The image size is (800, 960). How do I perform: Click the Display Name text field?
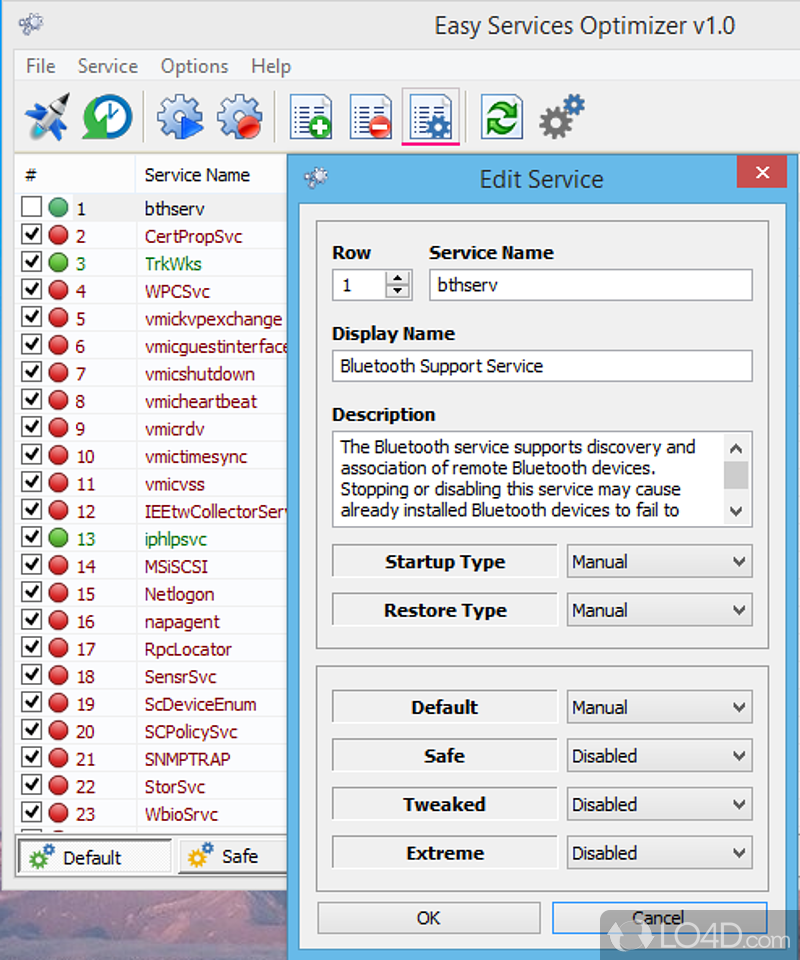pyautogui.click(x=541, y=366)
